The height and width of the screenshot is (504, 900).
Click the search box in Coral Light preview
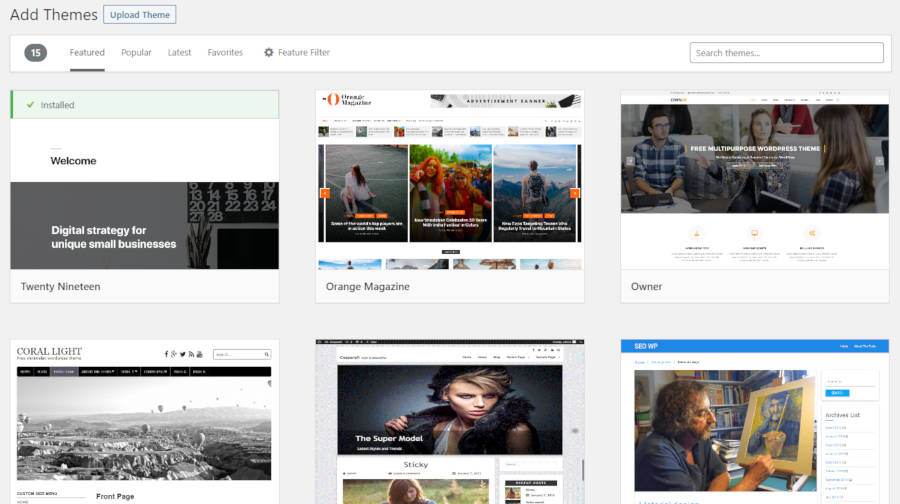coord(242,354)
